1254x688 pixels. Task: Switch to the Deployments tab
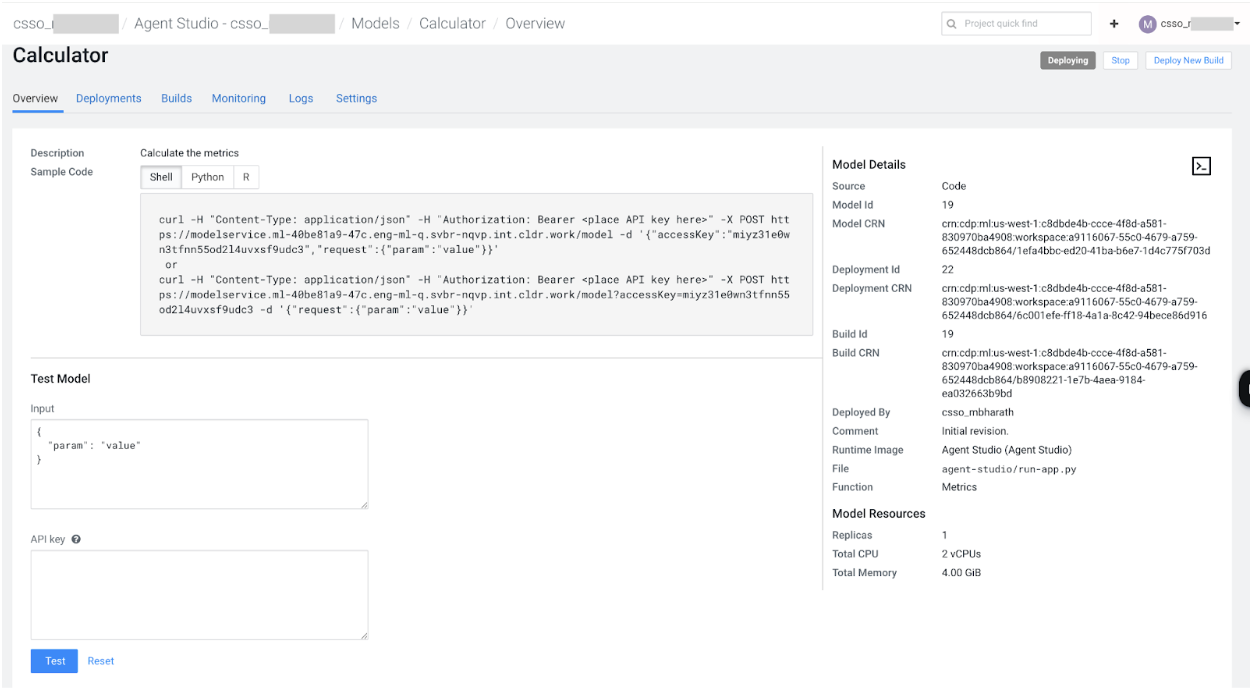point(108,99)
